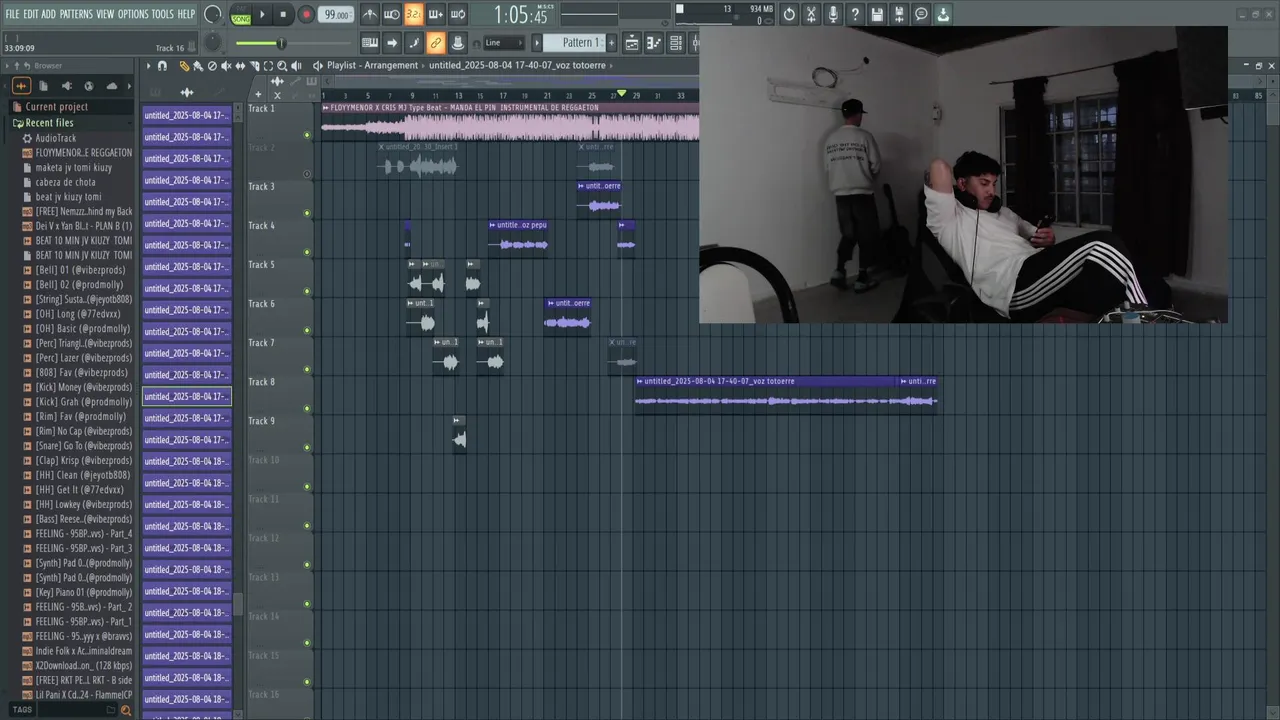
Task: Open the TOOLS menu
Action: 162,14
